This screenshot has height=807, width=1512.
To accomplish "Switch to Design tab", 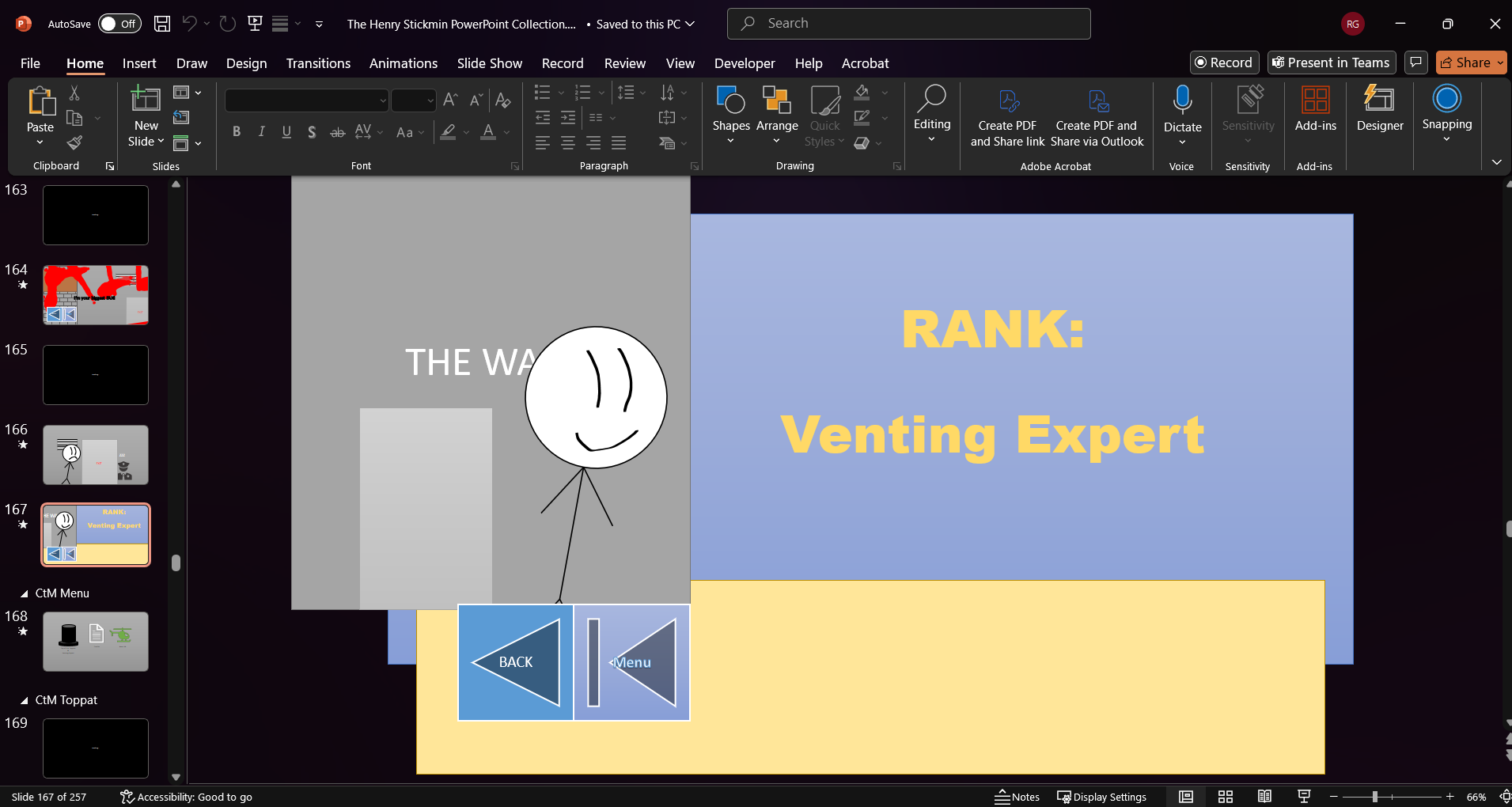I will click(x=246, y=63).
